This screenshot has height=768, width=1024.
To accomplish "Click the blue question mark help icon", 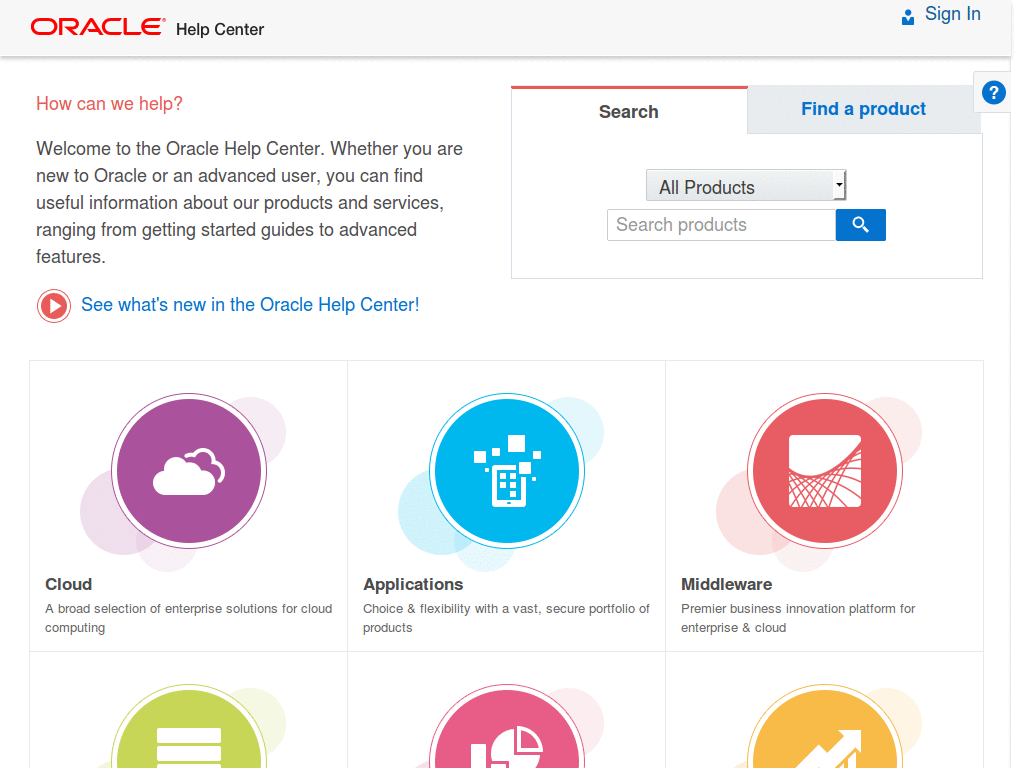I will coord(993,93).
